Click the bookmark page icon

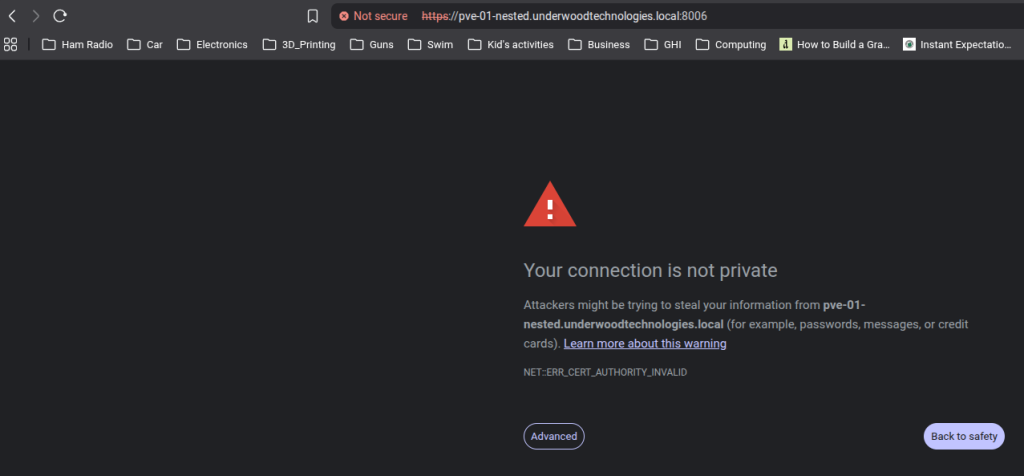(x=313, y=16)
